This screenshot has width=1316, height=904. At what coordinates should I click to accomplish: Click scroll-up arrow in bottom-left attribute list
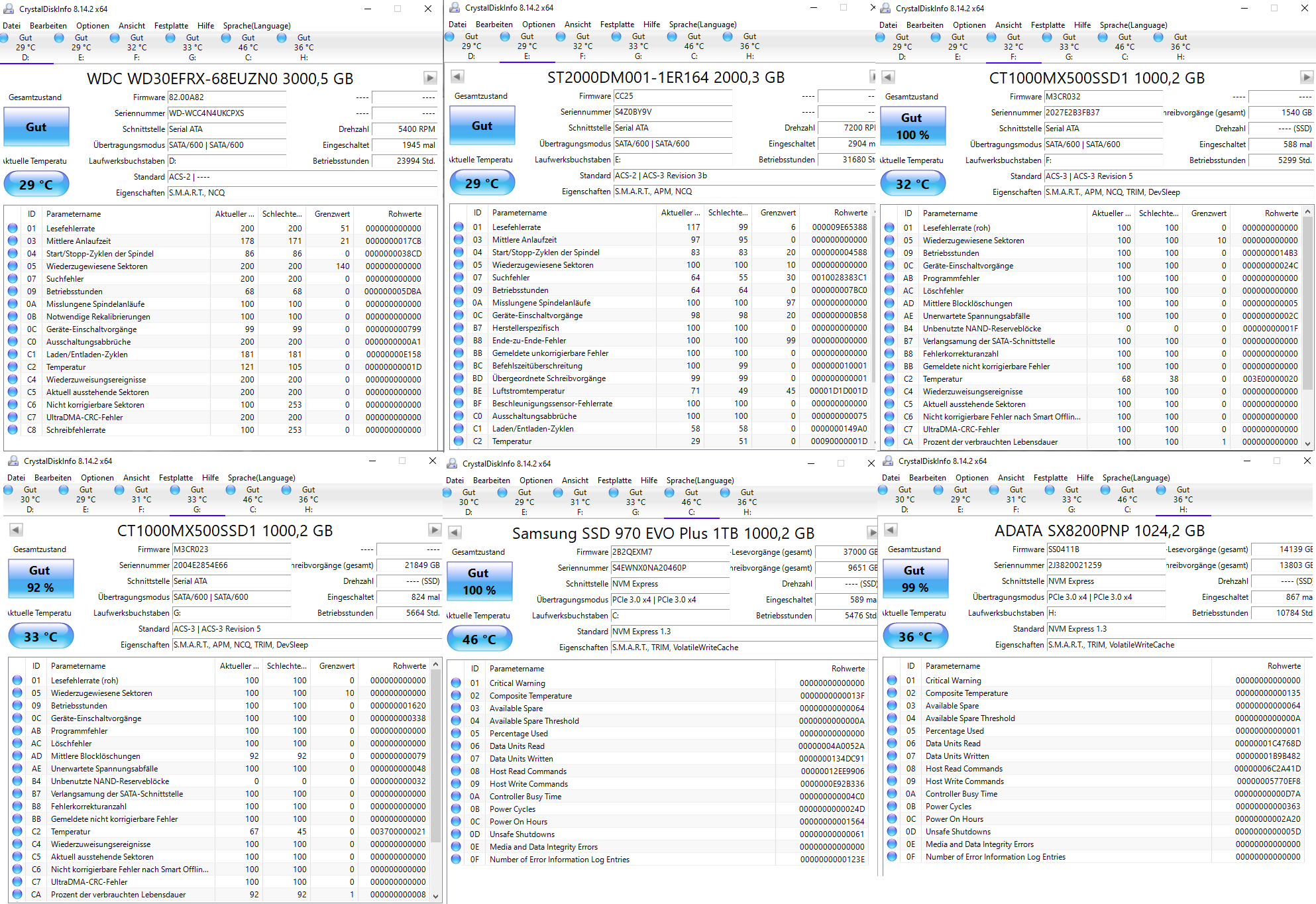435,665
